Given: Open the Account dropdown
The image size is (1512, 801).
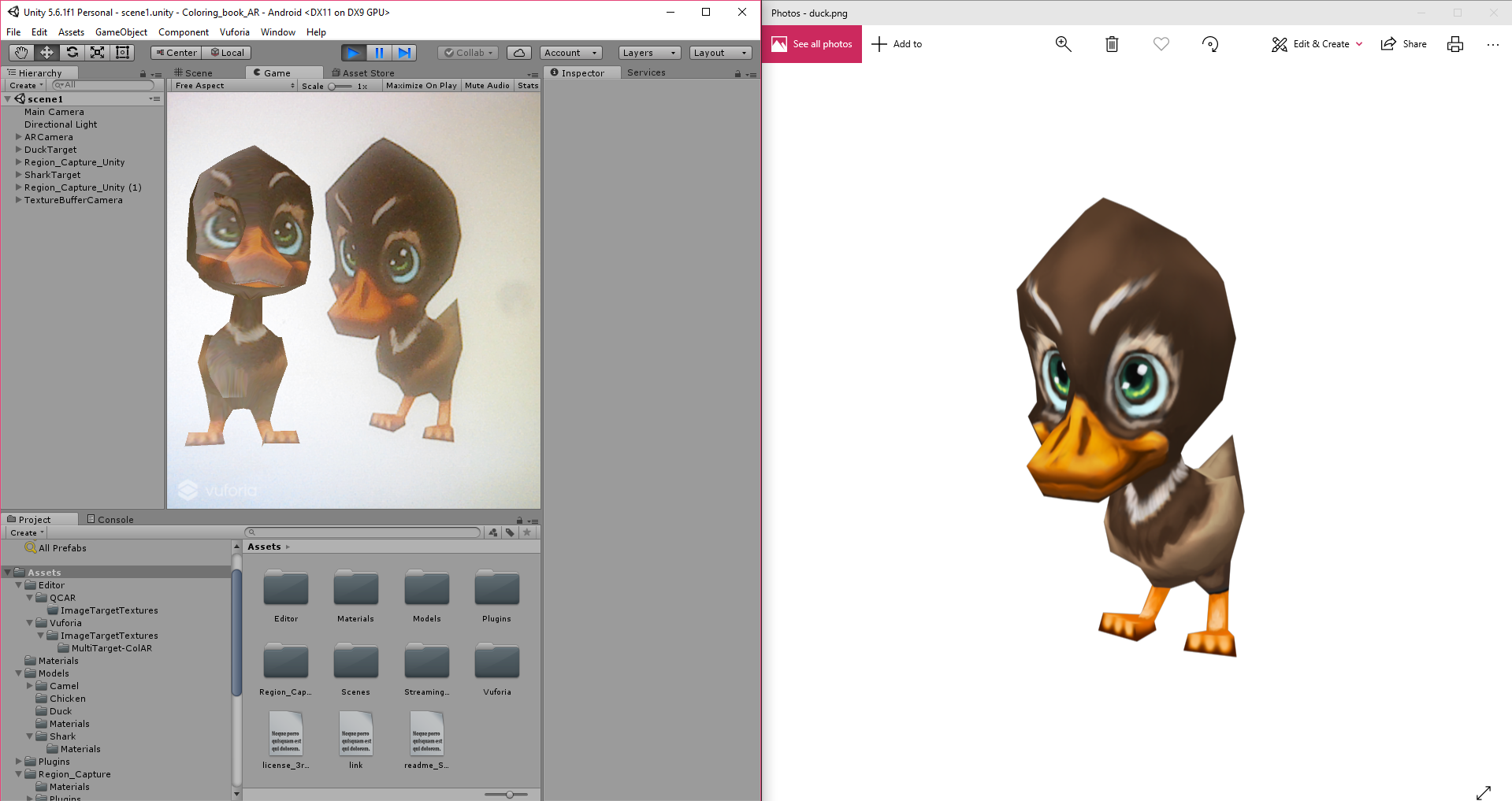Looking at the screenshot, I should click(571, 53).
